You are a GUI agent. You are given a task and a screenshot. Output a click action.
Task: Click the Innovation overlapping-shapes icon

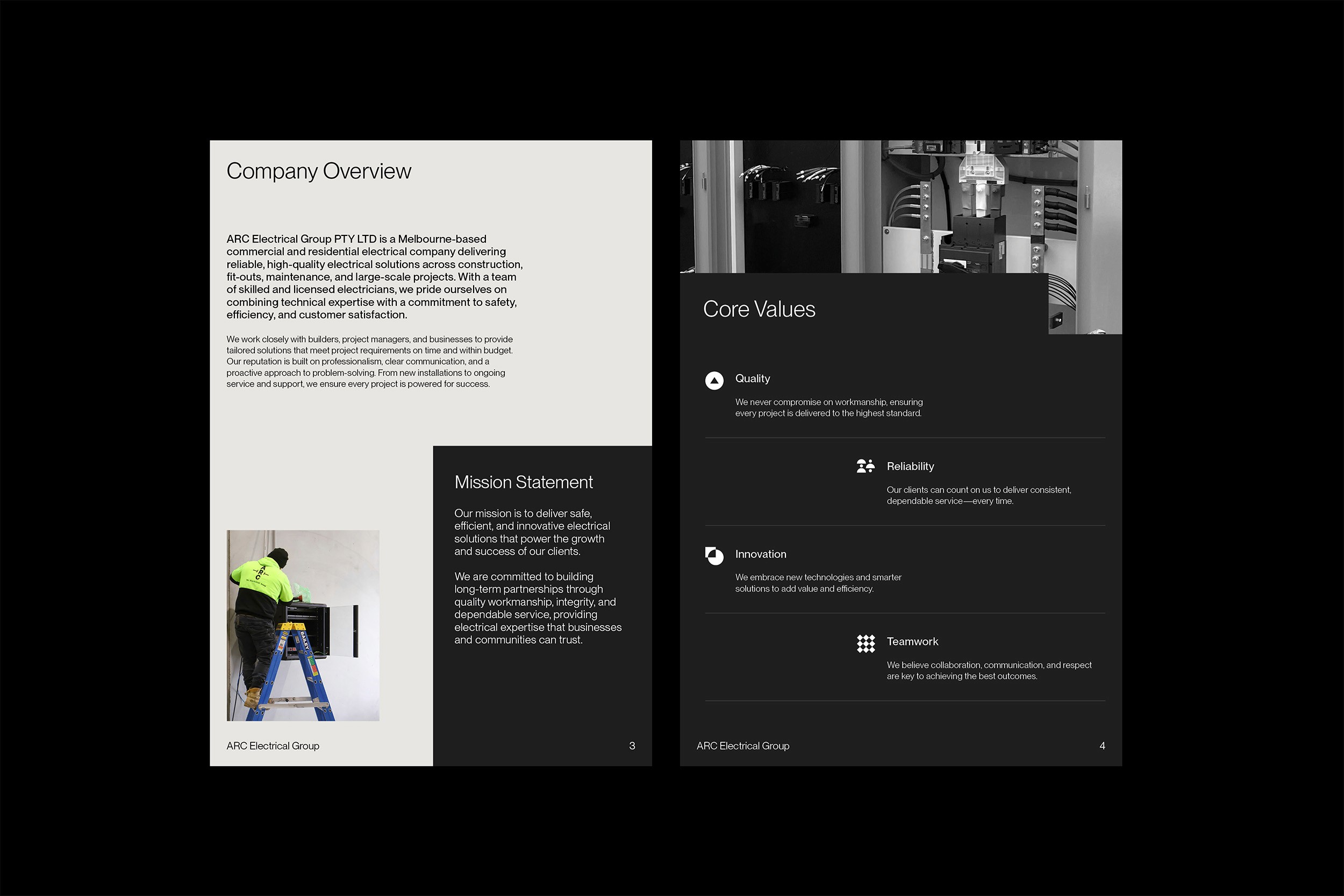714,555
